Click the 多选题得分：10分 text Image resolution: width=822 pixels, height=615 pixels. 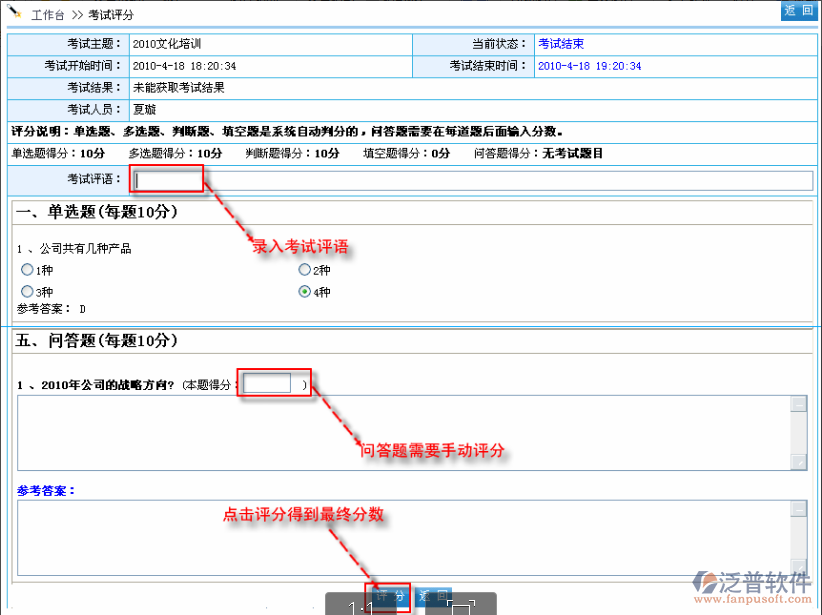tap(176, 154)
